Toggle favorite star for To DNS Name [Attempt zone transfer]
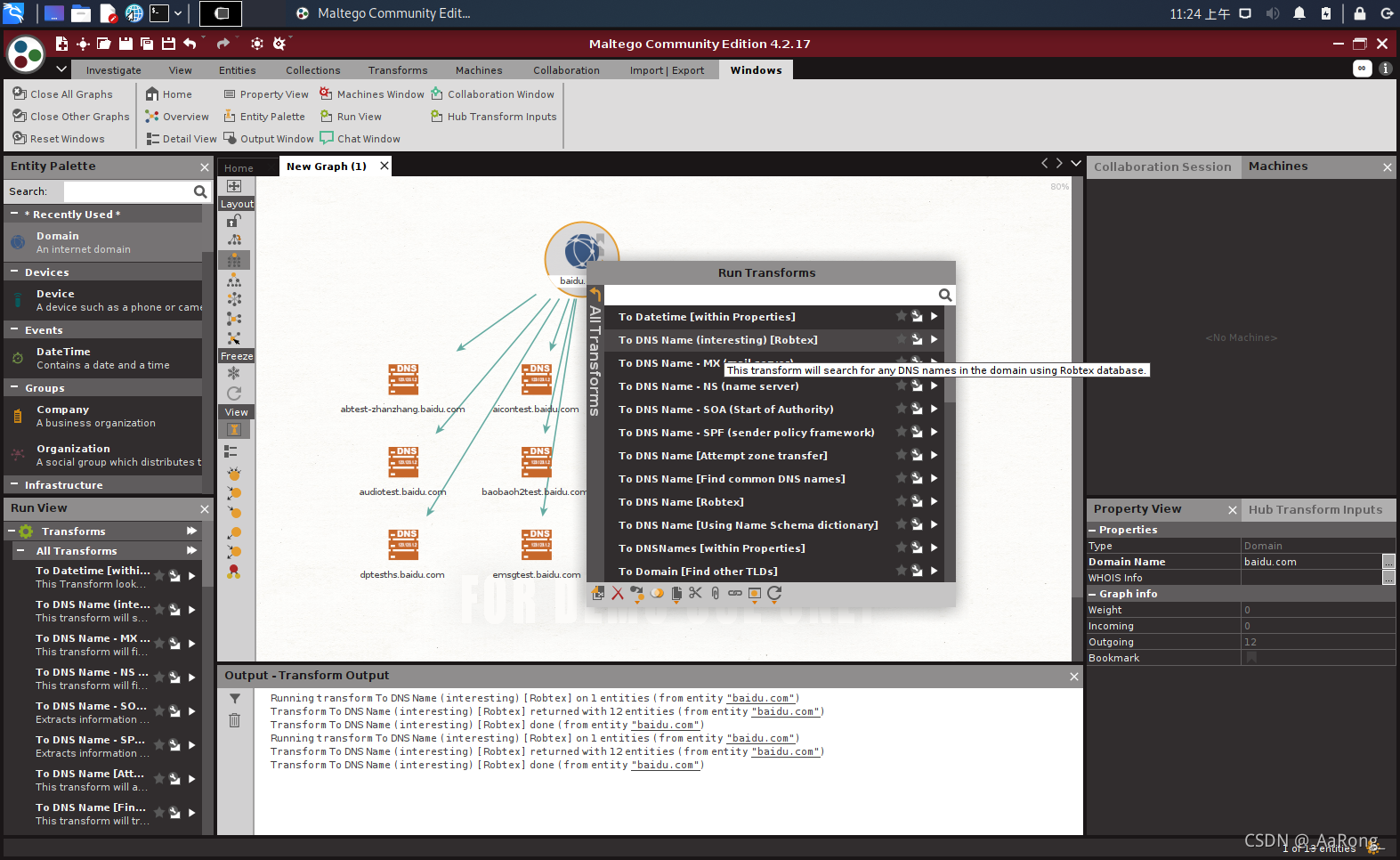 pos(901,455)
